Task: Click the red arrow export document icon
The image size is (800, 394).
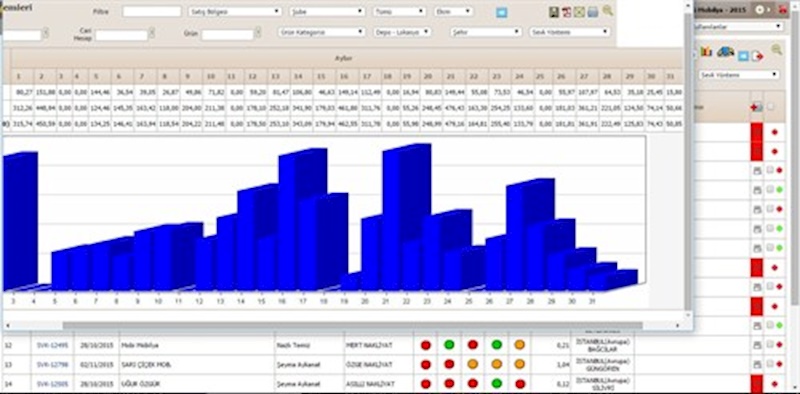Action: click(x=757, y=56)
